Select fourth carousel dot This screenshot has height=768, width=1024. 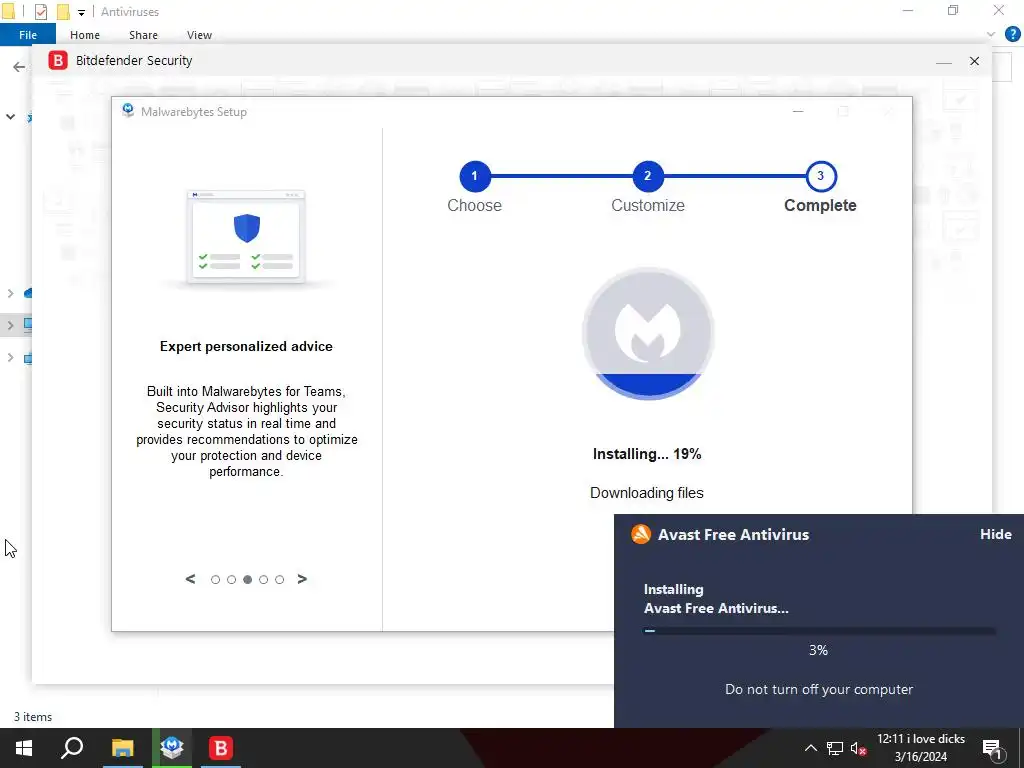tap(263, 580)
